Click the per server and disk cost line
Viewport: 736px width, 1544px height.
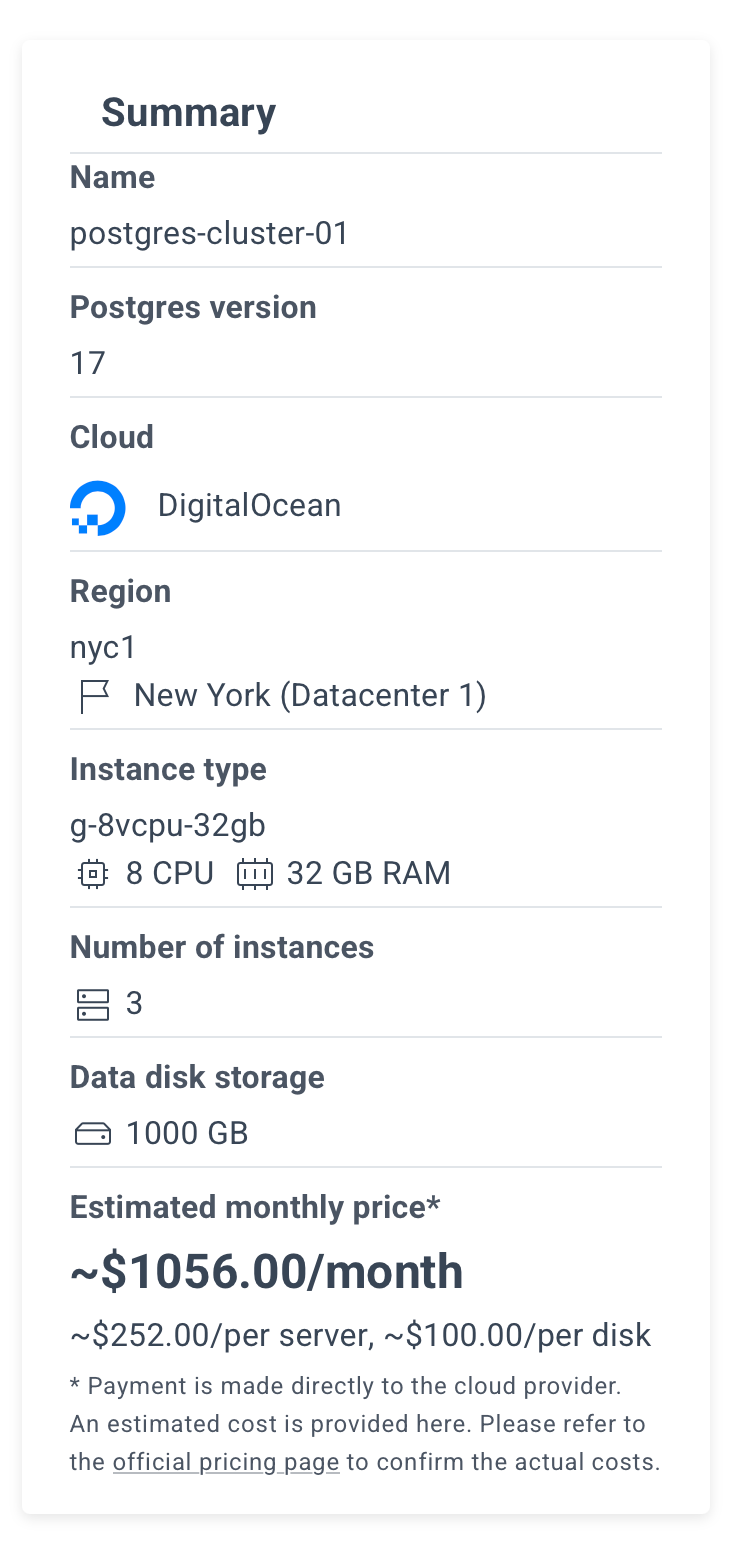coord(361,1335)
